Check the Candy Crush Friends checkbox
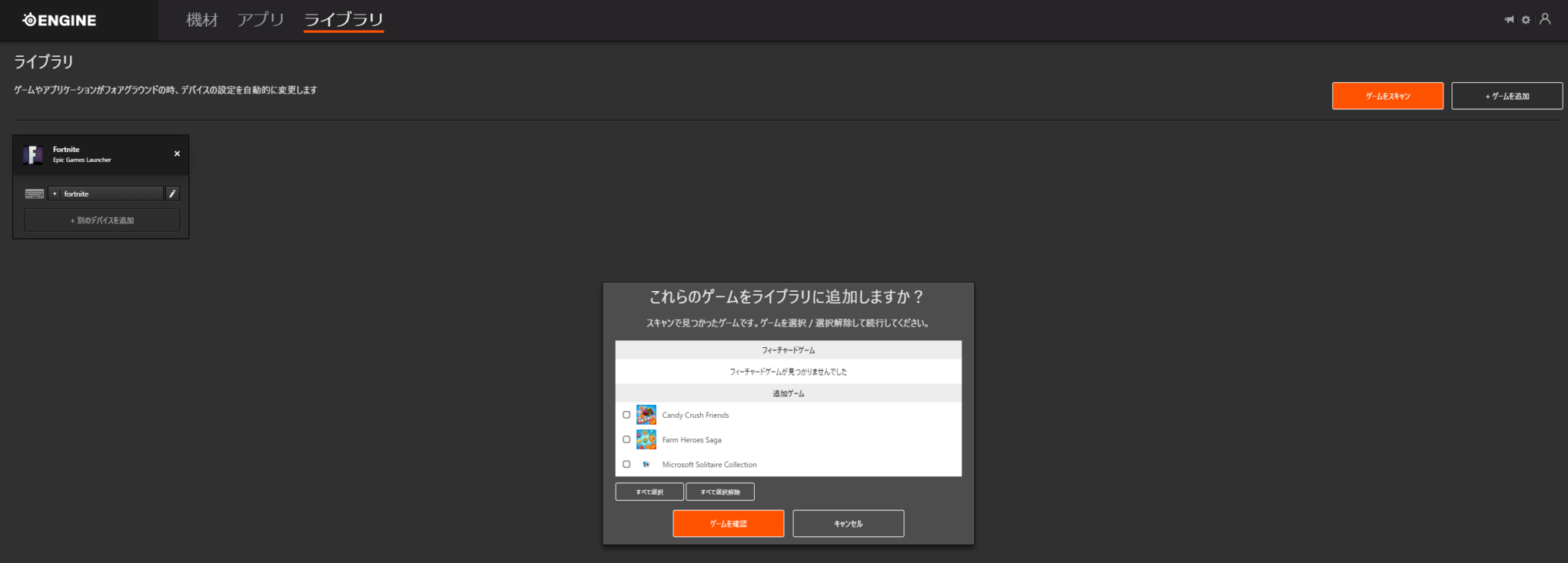Image resolution: width=1568 pixels, height=563 pixels. (626, 415)
